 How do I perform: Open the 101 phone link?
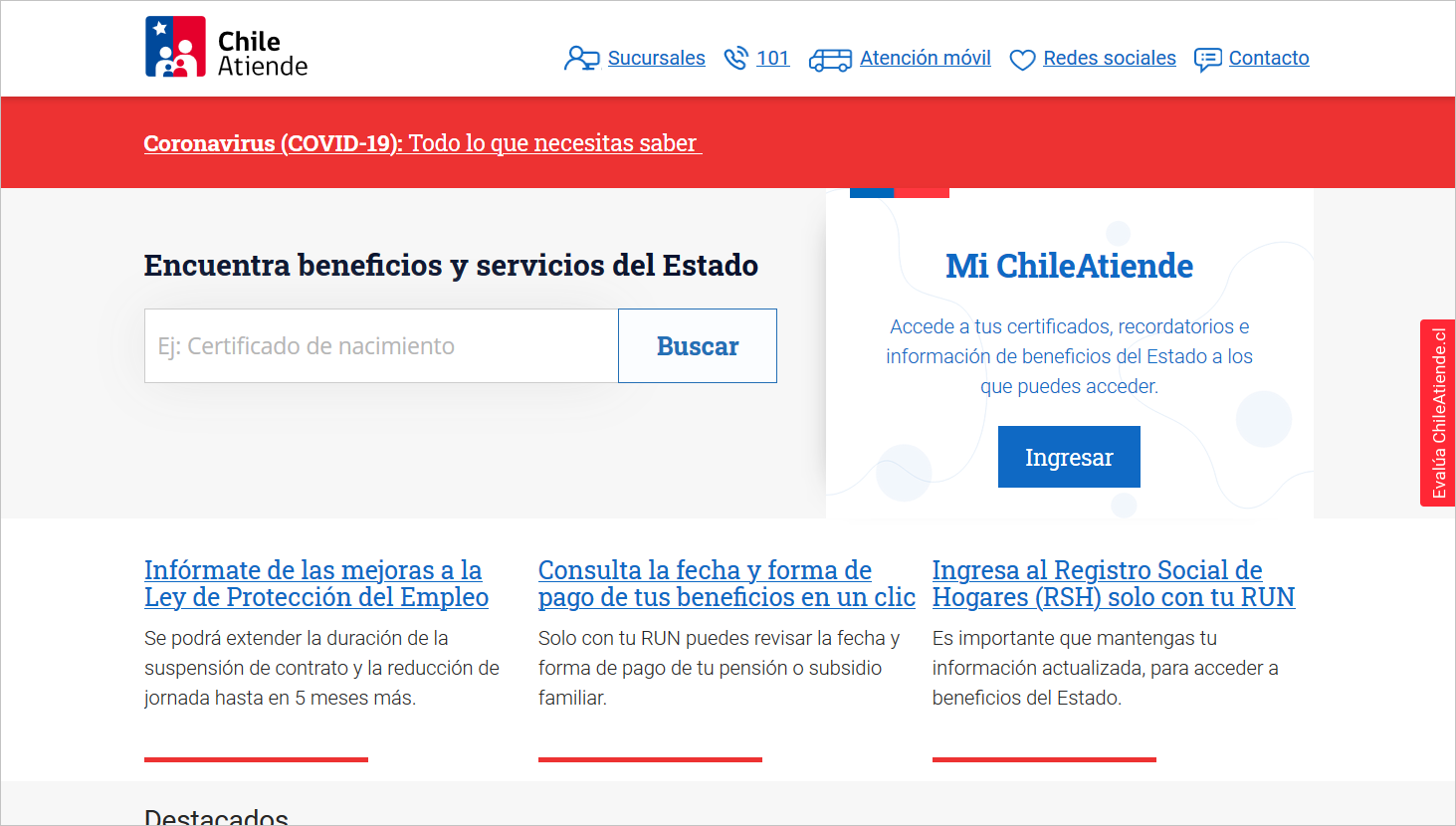[x=772, y=58]
